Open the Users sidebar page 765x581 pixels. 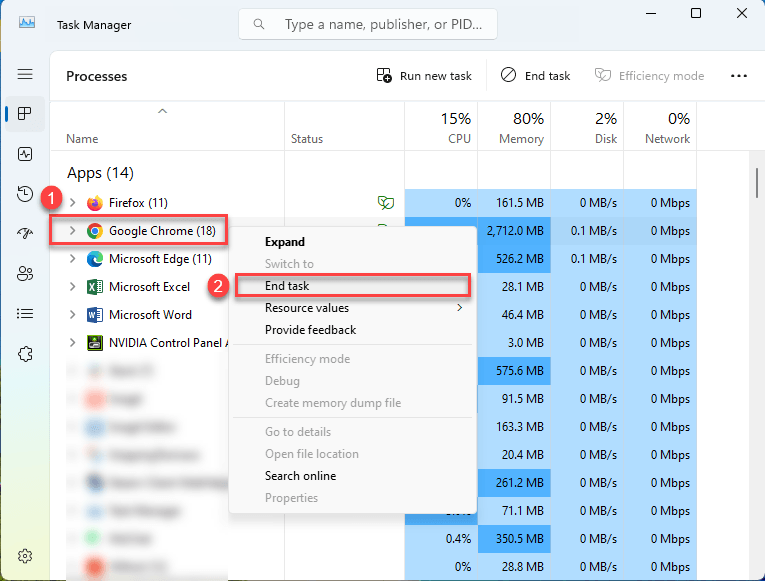point(25,274)
